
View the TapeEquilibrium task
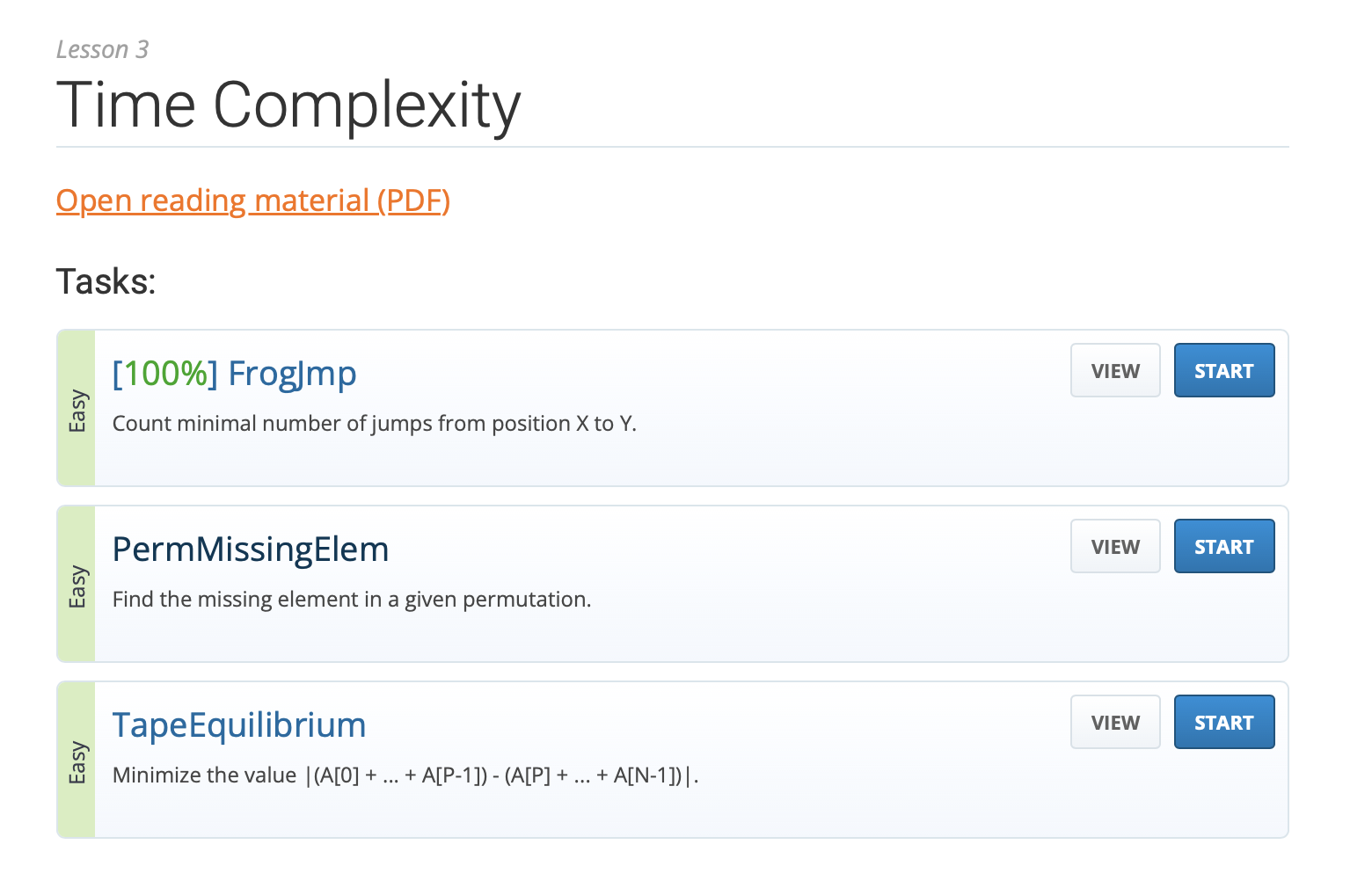[1114, 723]
